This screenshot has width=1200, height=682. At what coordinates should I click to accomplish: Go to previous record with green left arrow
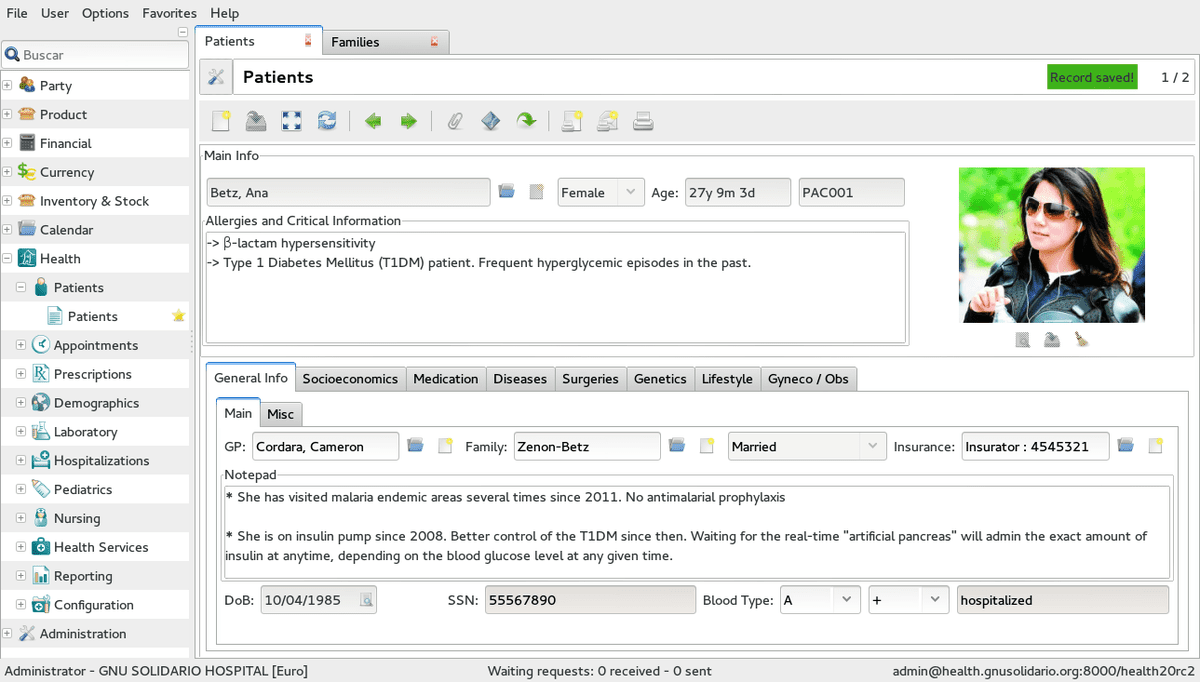[x=373, y=121]
